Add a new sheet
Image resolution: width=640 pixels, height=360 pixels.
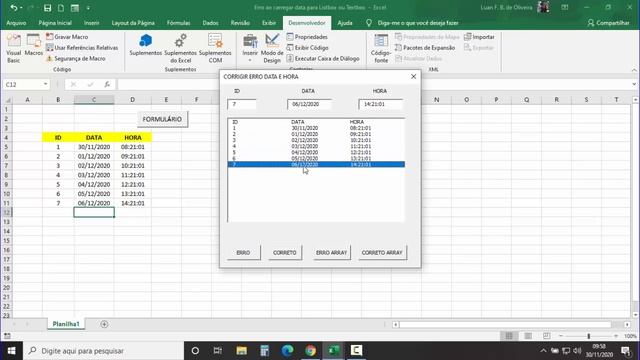tap(104, 324)
